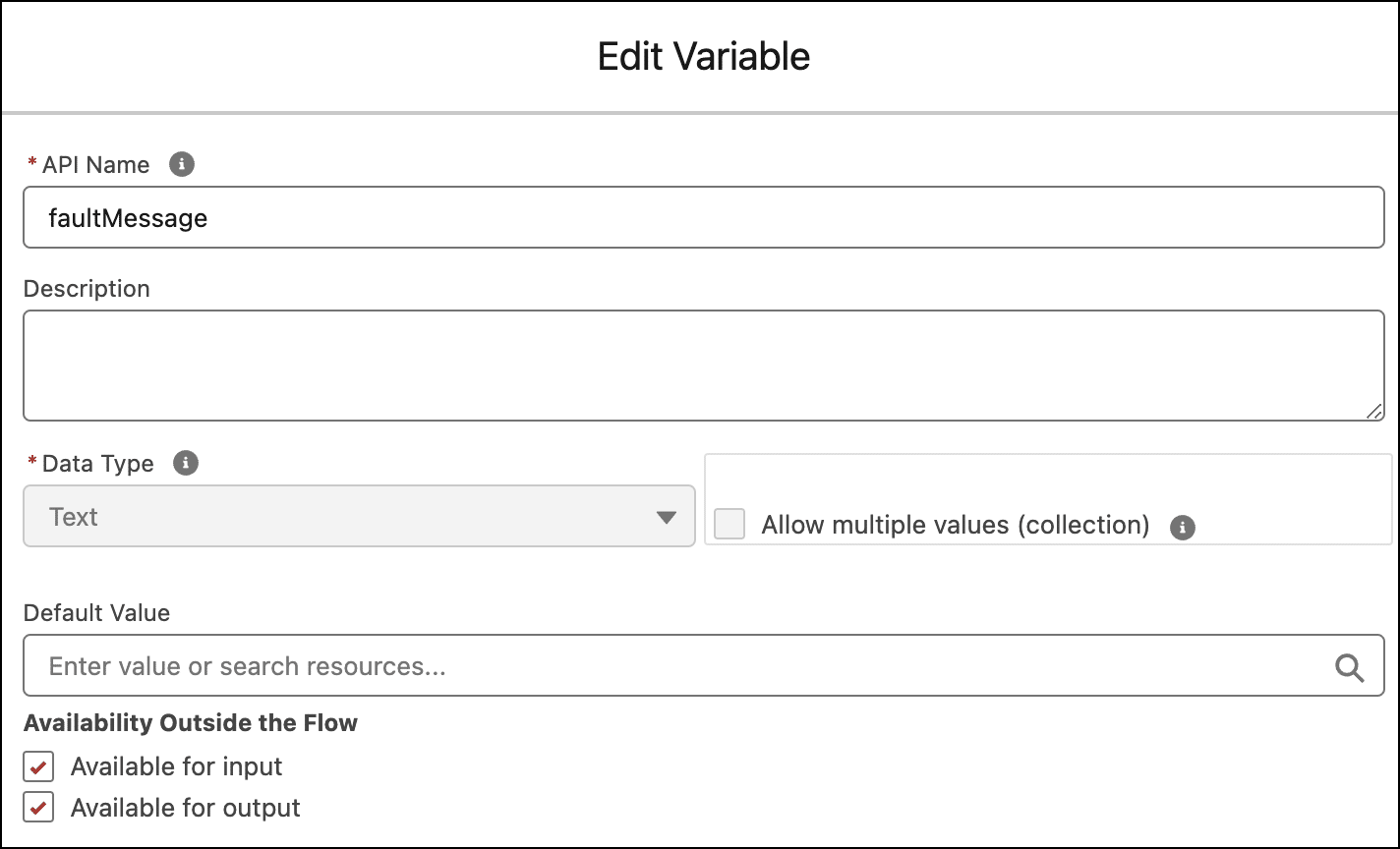Click the Default Value label
The image size is (1400, 849).
(x=96, y=613)
